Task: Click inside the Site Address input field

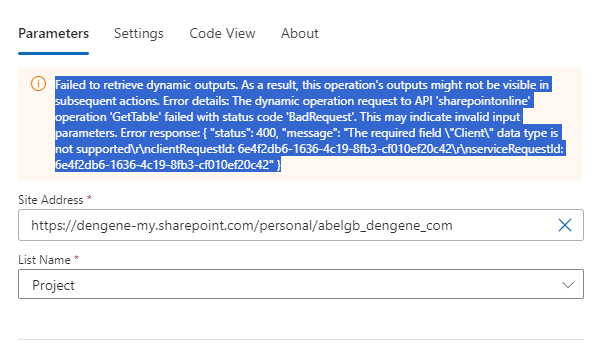Action: coord(301,225)
